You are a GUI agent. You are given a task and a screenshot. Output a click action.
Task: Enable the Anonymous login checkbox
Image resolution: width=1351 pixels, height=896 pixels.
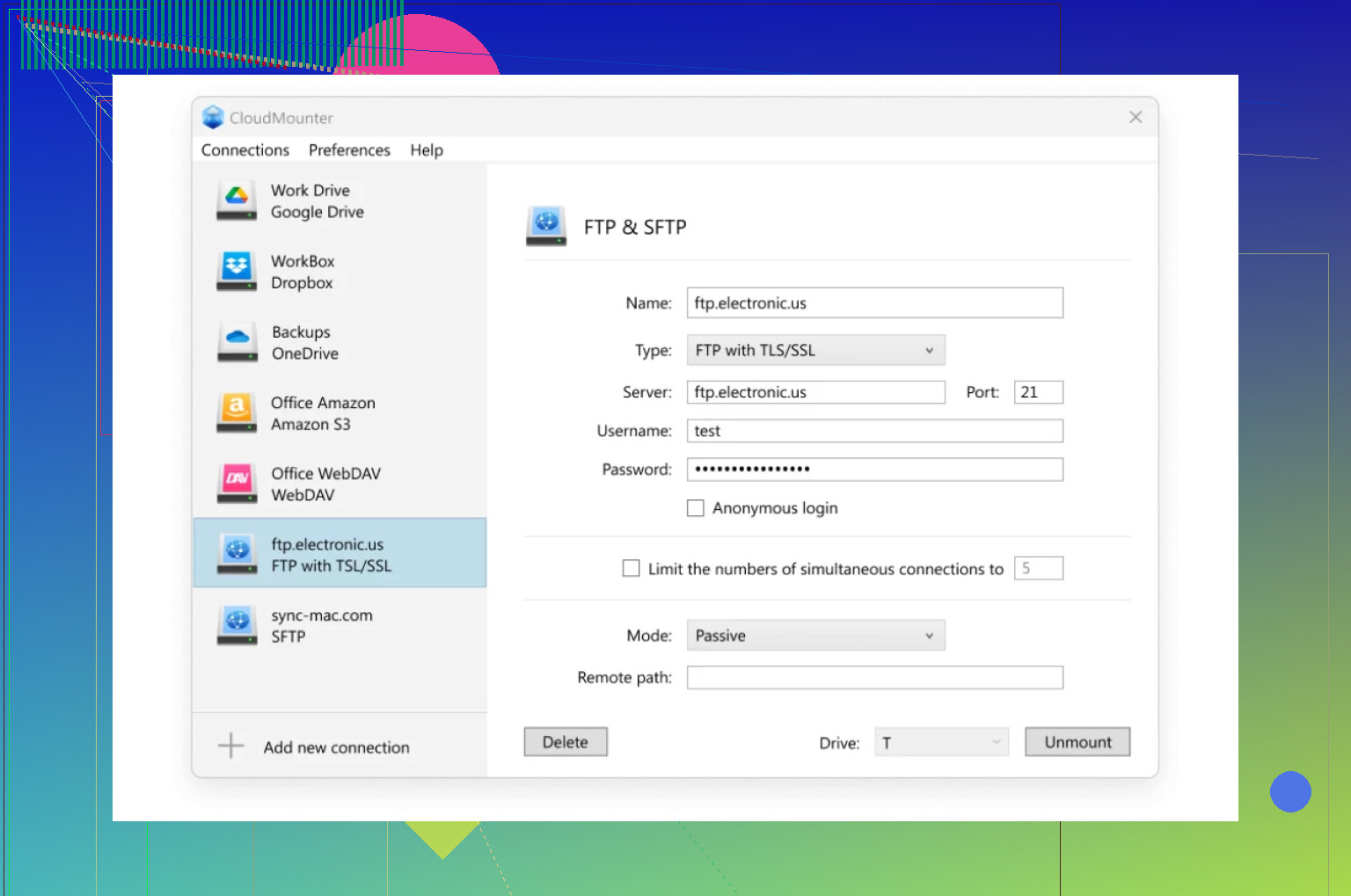pyautogui.click(x=696, y=508)
